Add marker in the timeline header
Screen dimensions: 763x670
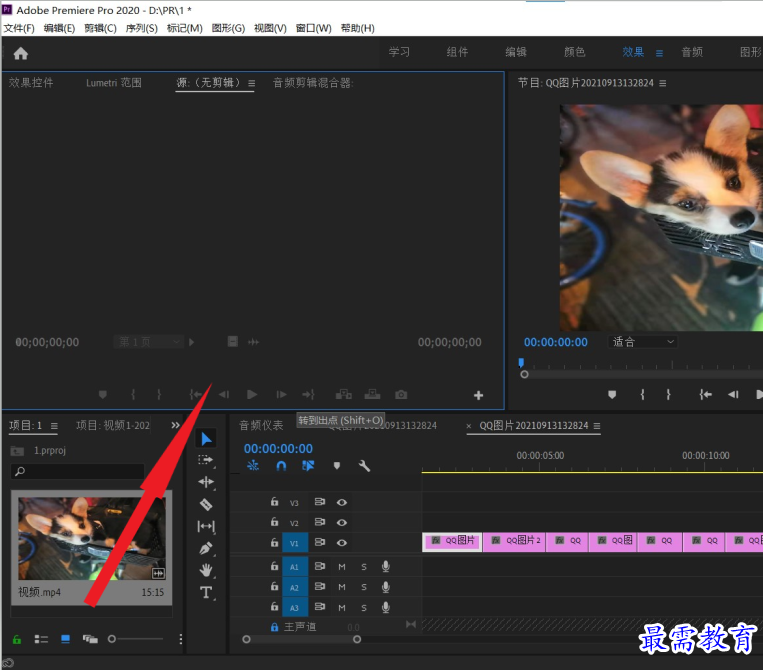pyautogui.click(x=337, y=466)
